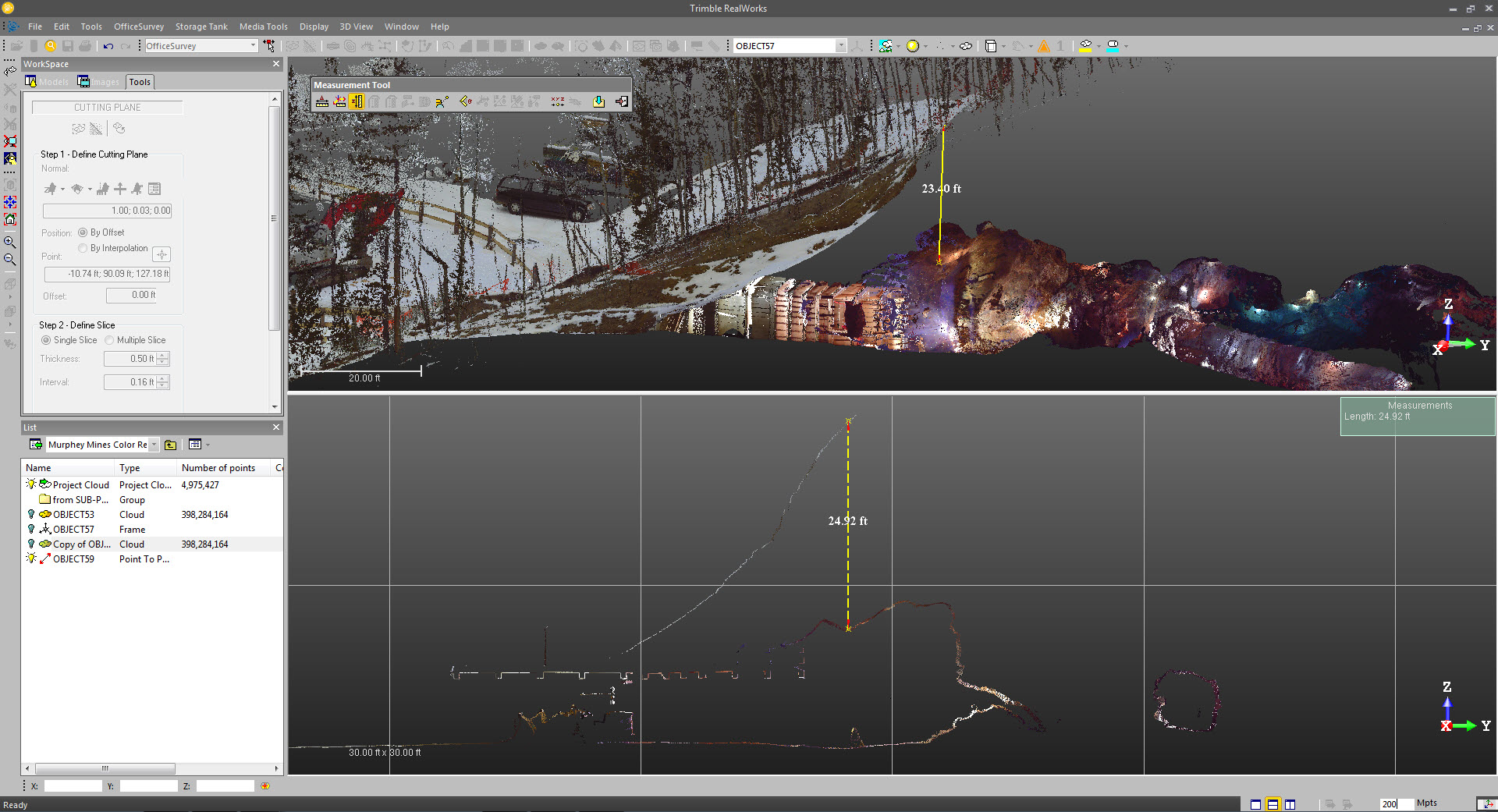This screenshot has width=1498, height=812.
Task: Select the zoom magnifier tool in left sidebar
Action: (10, 242)
